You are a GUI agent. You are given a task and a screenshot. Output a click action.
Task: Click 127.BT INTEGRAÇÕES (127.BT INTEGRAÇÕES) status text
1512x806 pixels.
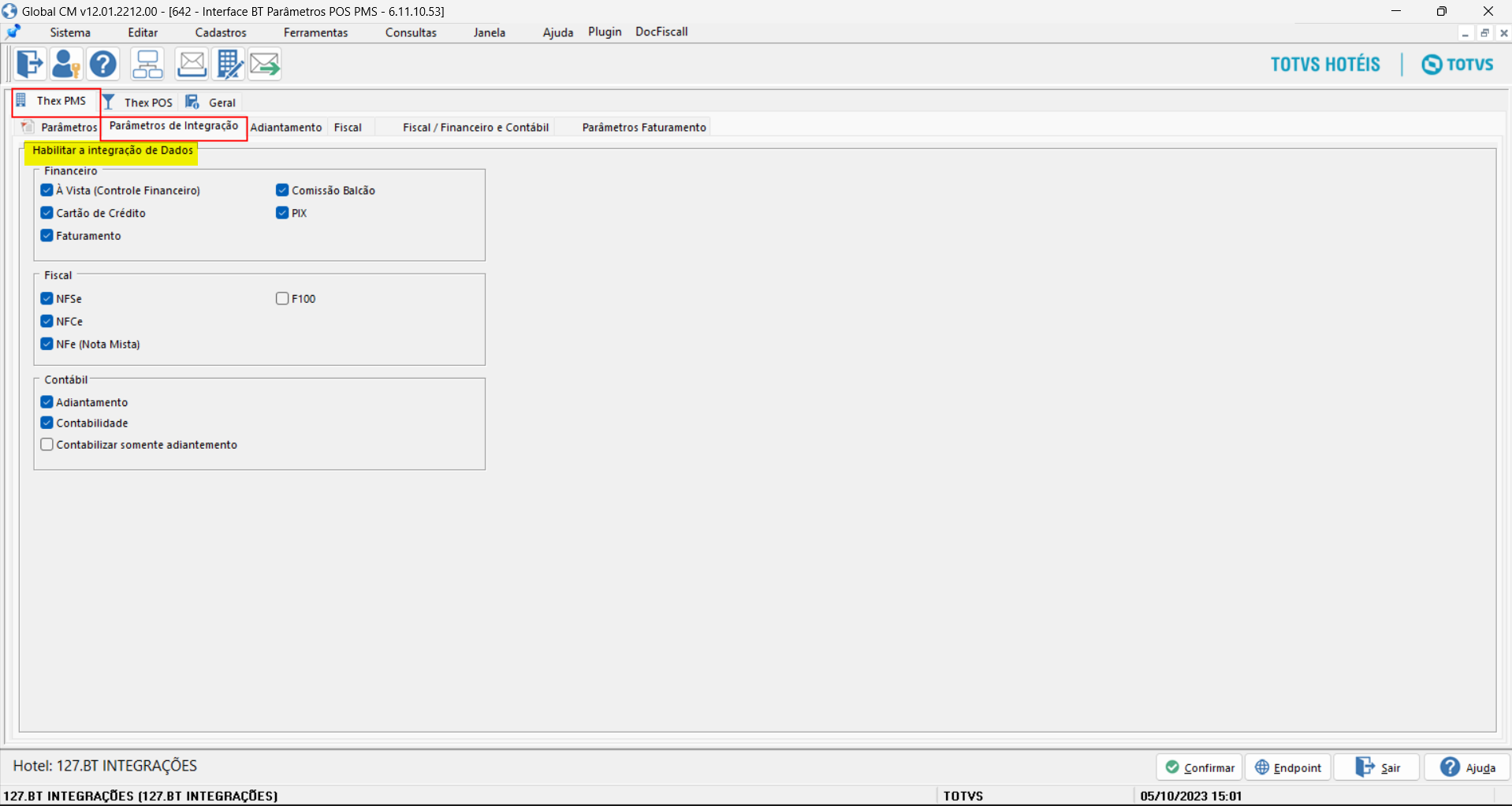(141, 796)
